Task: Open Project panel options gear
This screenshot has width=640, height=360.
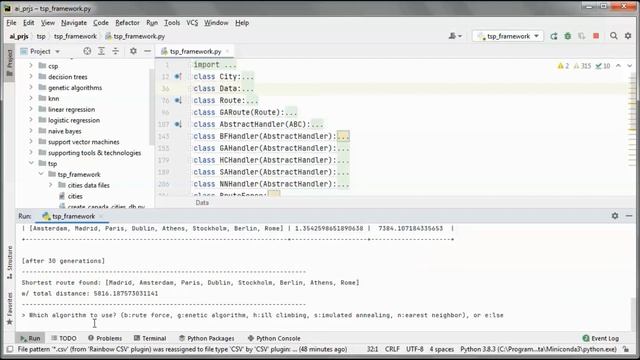Action: click(x=133, y=51)
